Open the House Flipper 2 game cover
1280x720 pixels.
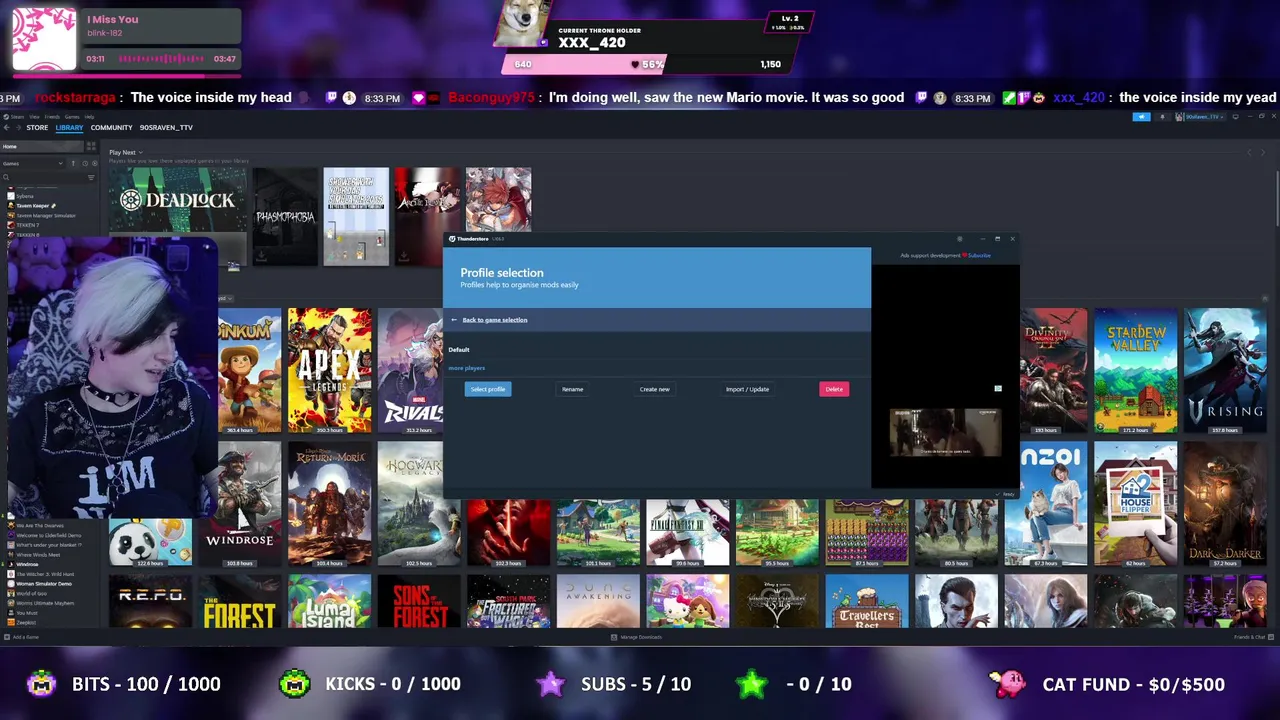pyautogui.click(x=1135, y=504)
